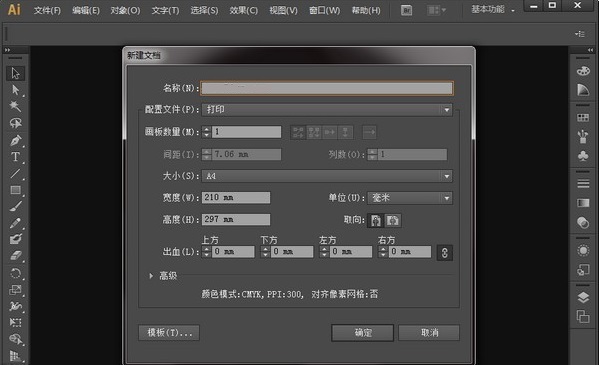The width and height of the screenshot is (599, 365).
Task: Open the 帮助(H) menu
Action: click(x=366, y=10)
